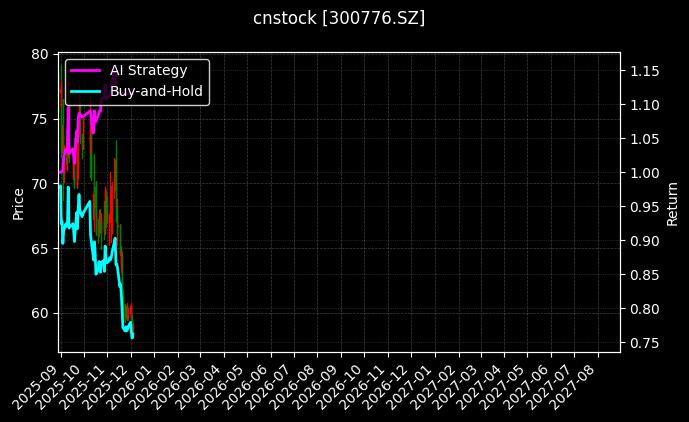Select the AI Strategy legend label

point(148,70)
